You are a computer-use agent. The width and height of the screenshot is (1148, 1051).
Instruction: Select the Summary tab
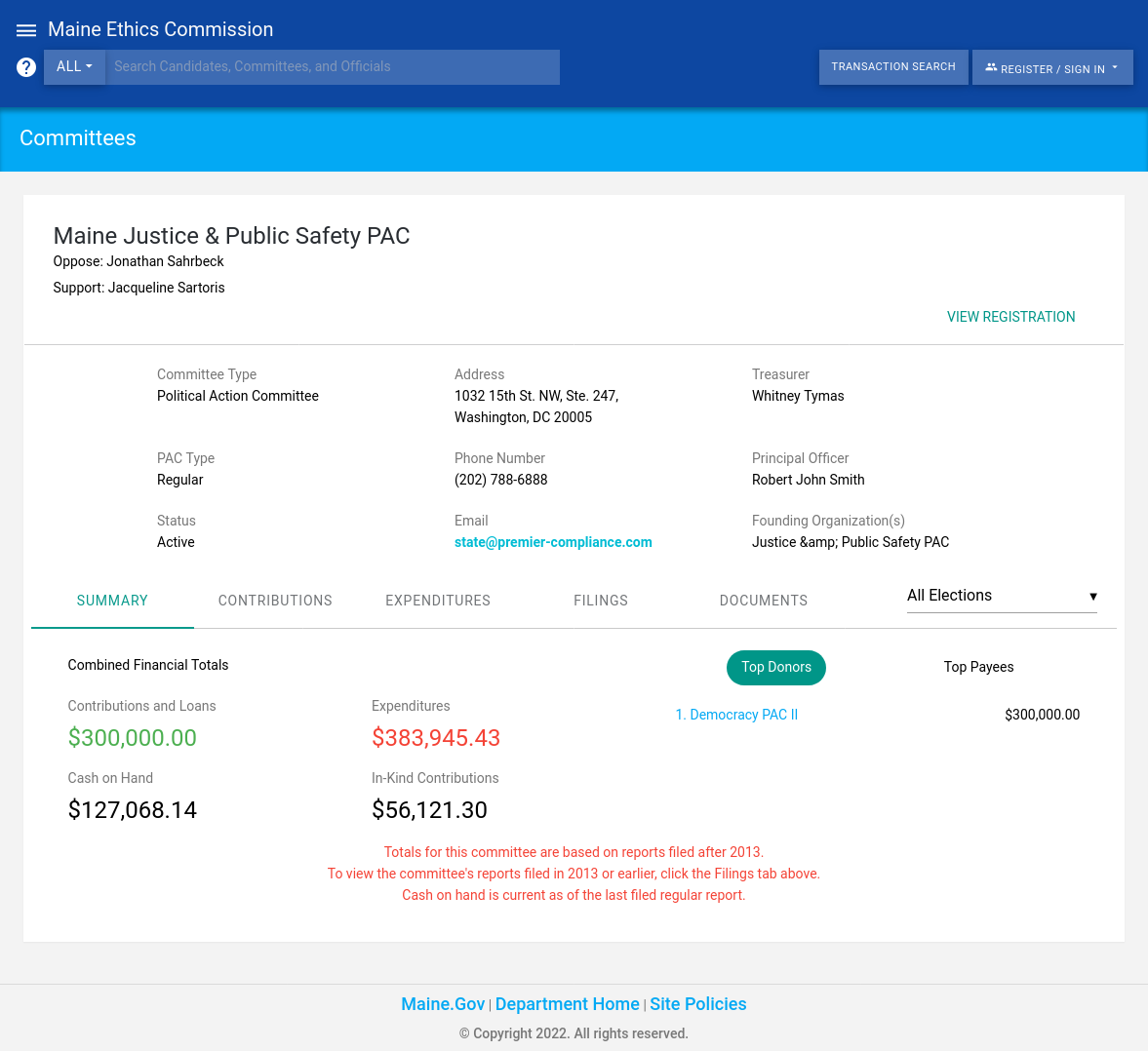point(112,601)
